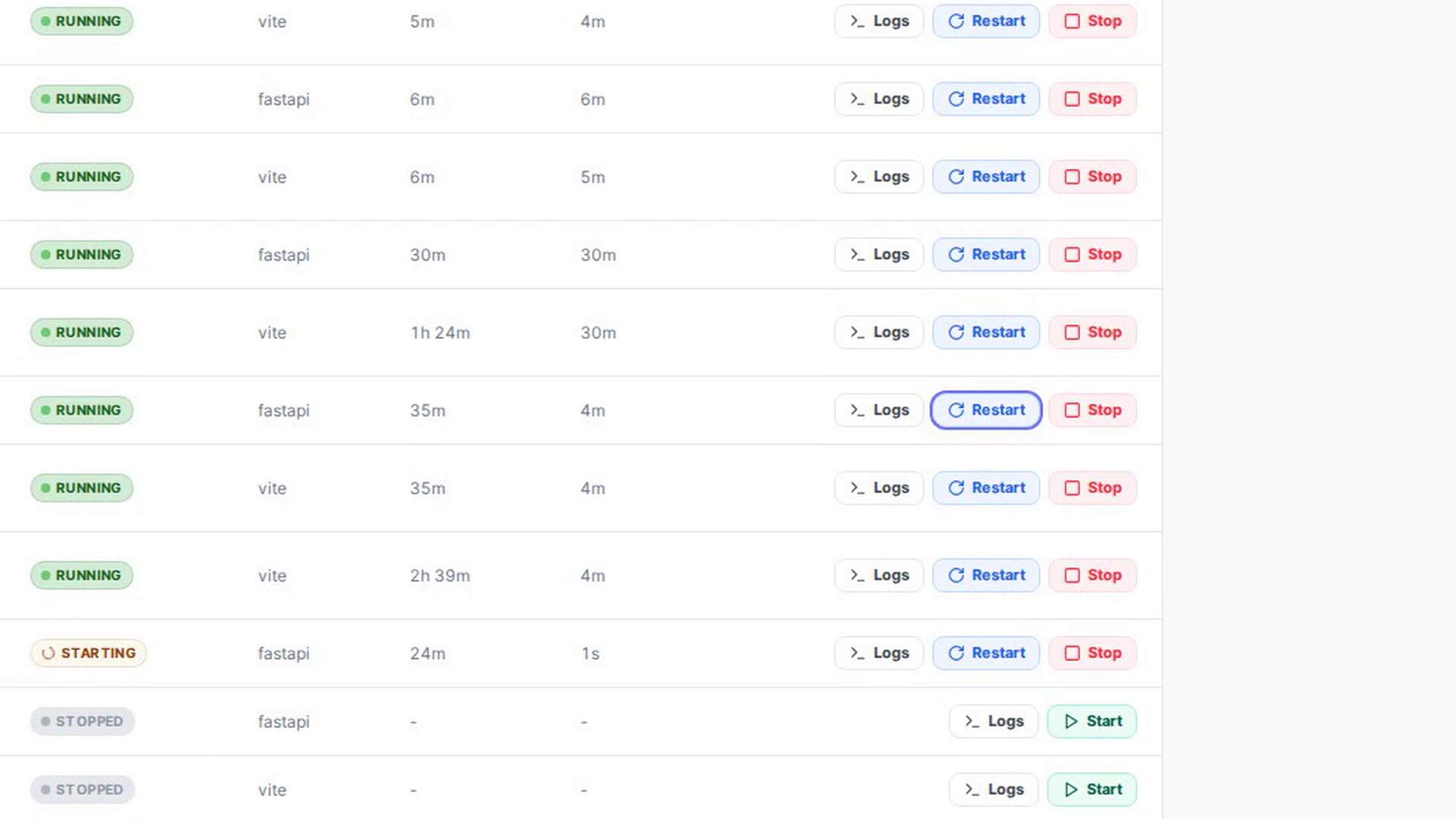Click the stop square icon on the 30m fastapi row

coord(1072,255)
